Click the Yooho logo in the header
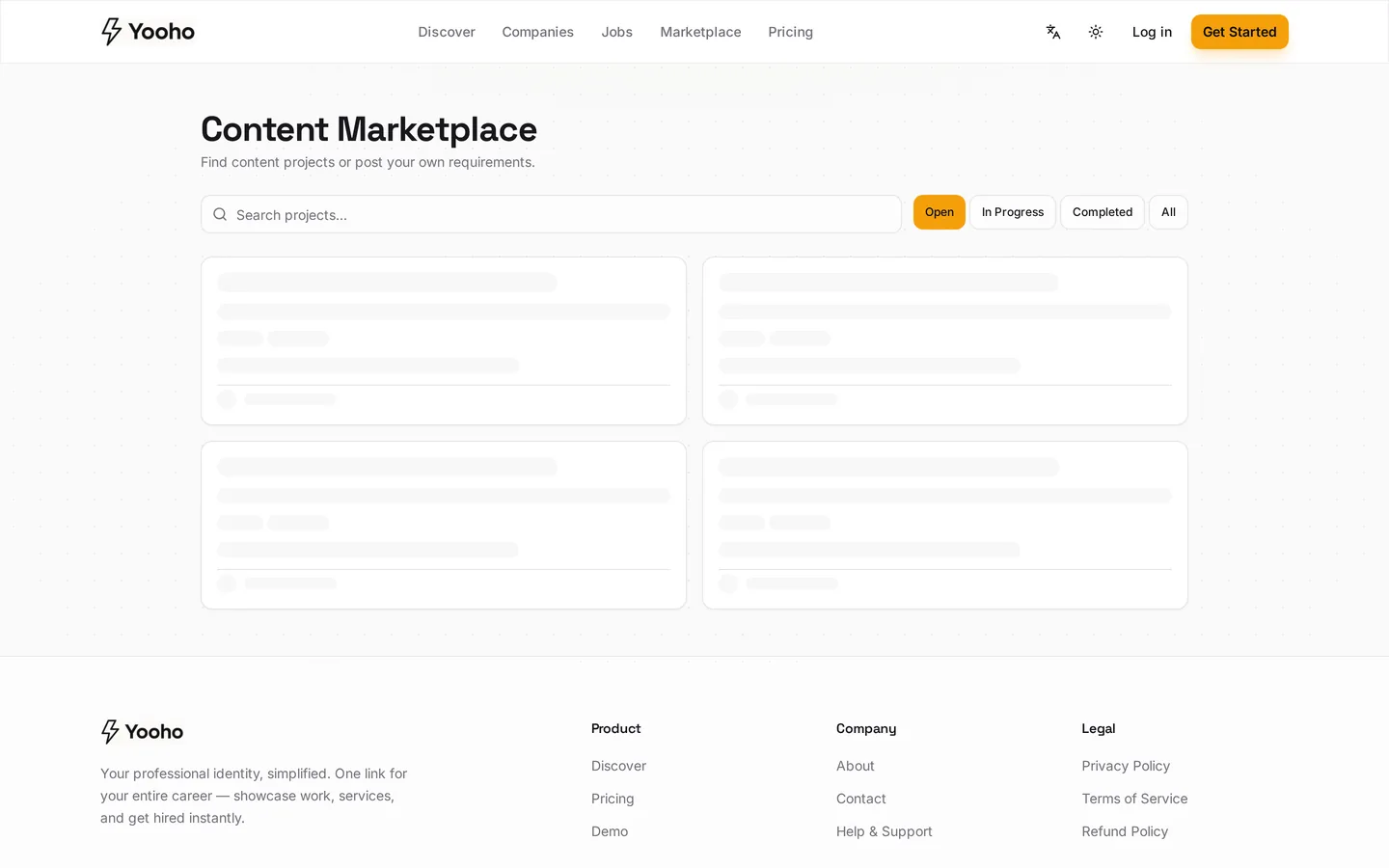 coord(148,32)
